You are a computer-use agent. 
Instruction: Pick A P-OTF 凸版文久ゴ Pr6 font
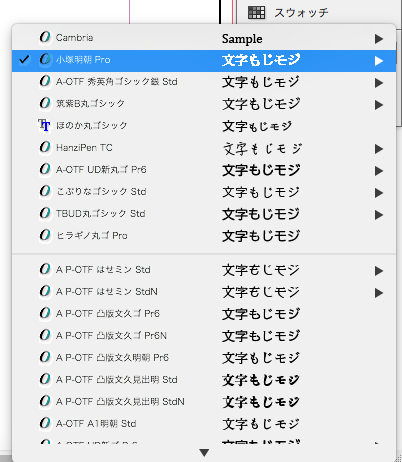coord(204,314)
